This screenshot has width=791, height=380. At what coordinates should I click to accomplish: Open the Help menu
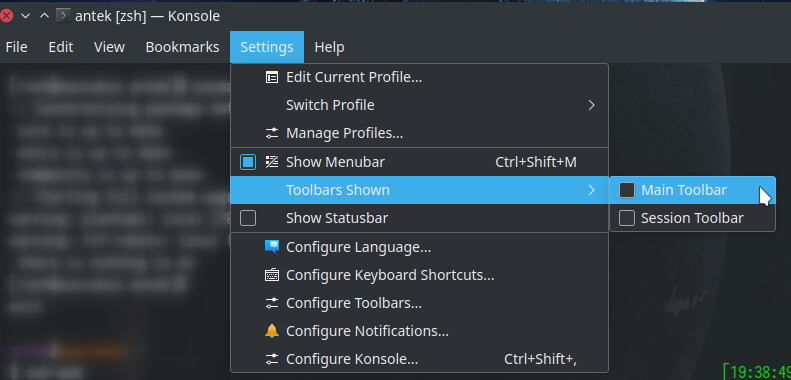coord(329,47)
